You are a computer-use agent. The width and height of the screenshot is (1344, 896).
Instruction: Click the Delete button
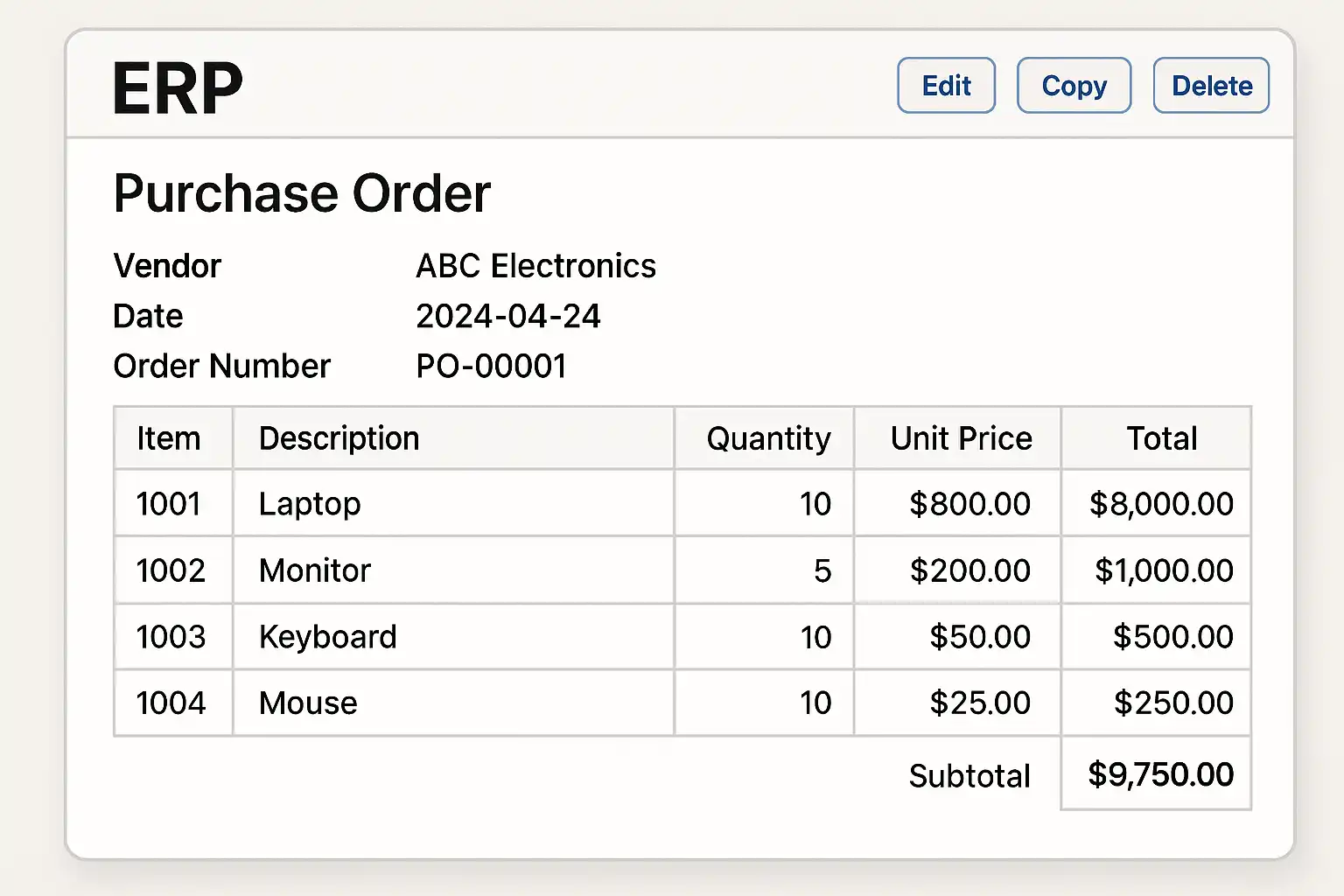point(1211,86)
